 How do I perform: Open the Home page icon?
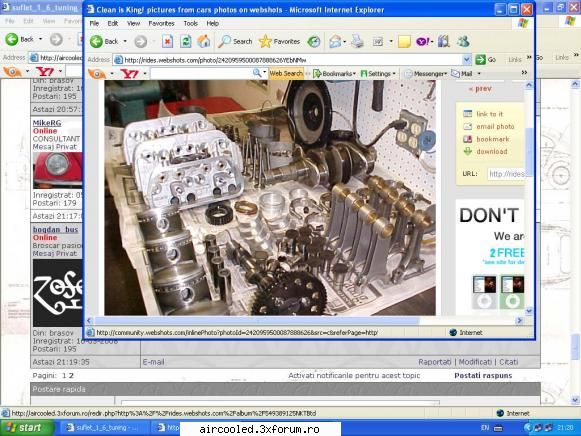pos(204,41)
